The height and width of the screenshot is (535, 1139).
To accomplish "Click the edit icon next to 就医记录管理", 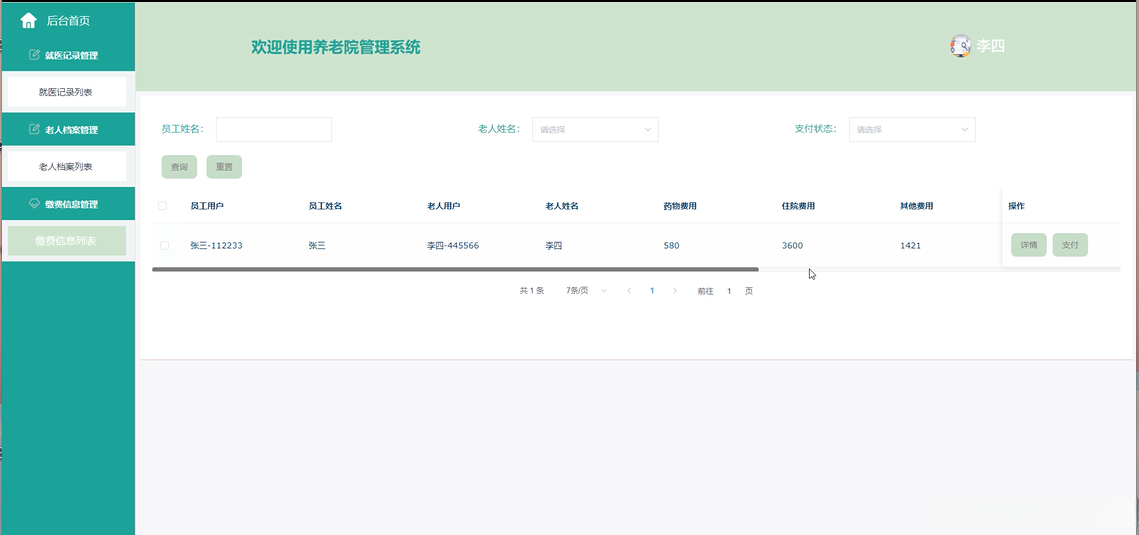I will pyautogui.click(x=33, y=54).
